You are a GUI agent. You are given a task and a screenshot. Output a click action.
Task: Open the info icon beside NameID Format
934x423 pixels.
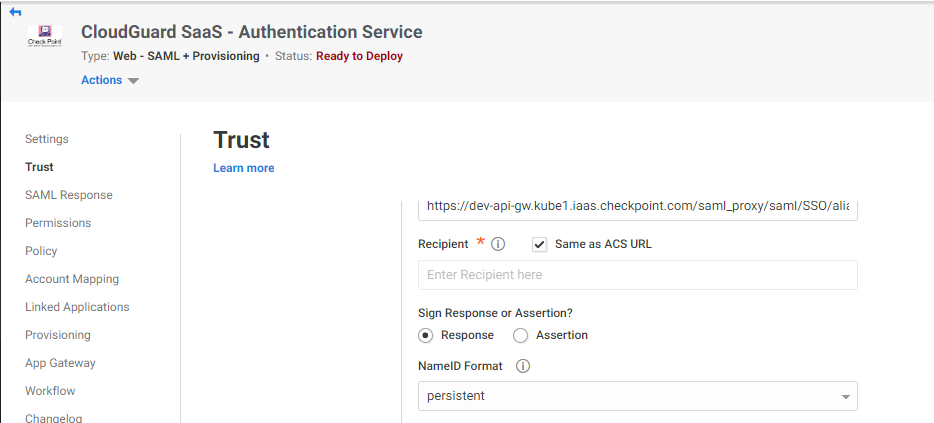(x=522, y=366)
